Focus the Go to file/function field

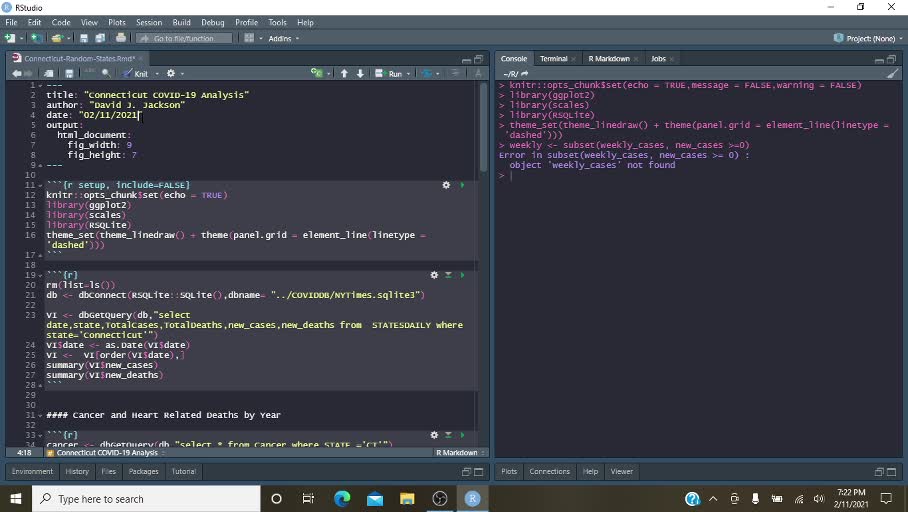point(184,38)
